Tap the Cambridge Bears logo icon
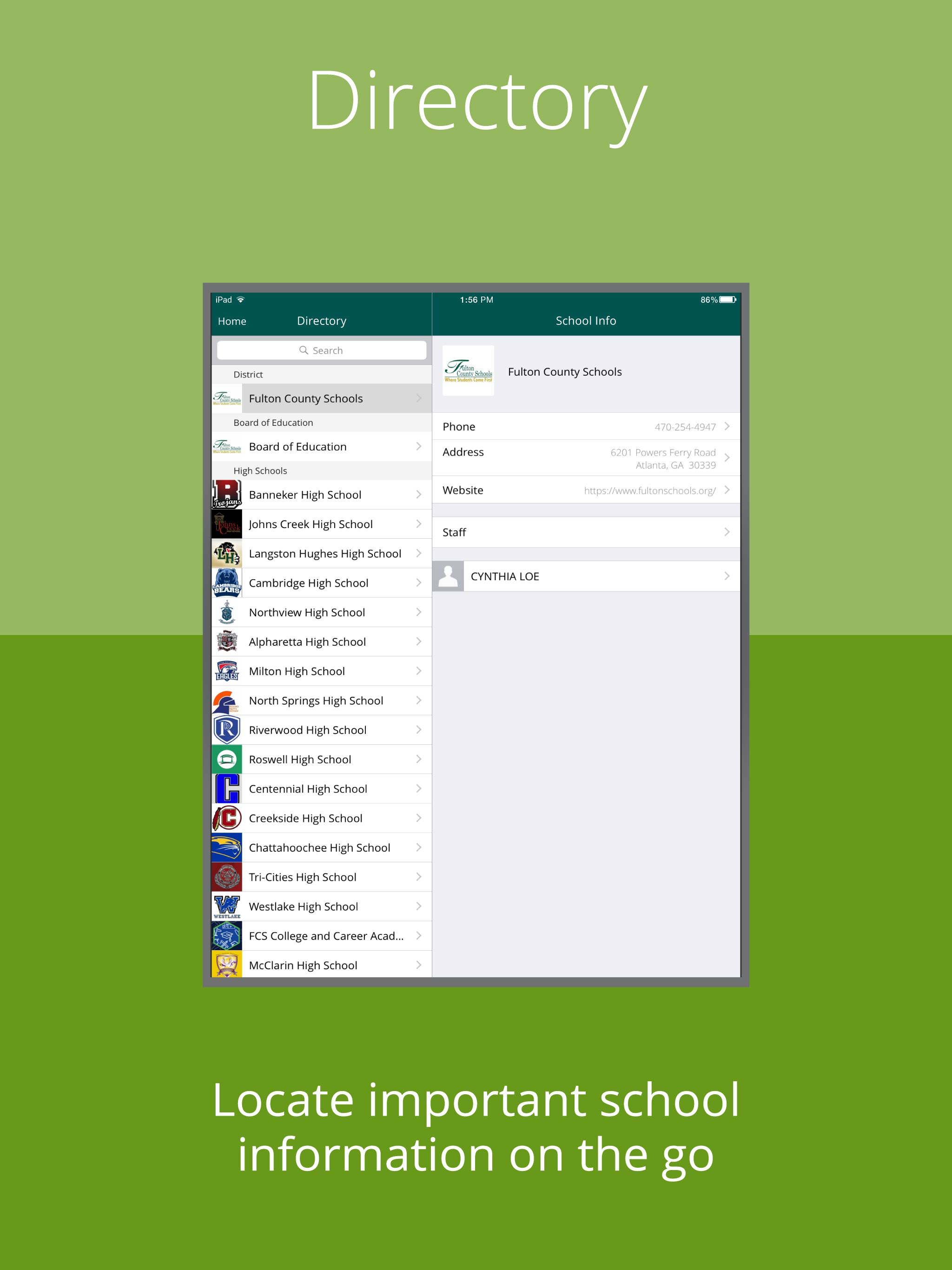Screen dimensions: 952x1270 tap(226, 583)
